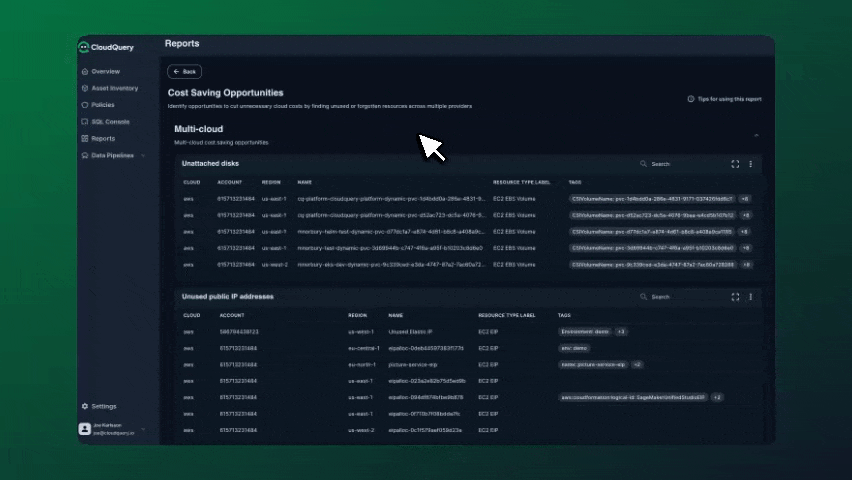Click the +3 tags badge for Unused Elastic IP
The image size is (852, 480).
621,331
